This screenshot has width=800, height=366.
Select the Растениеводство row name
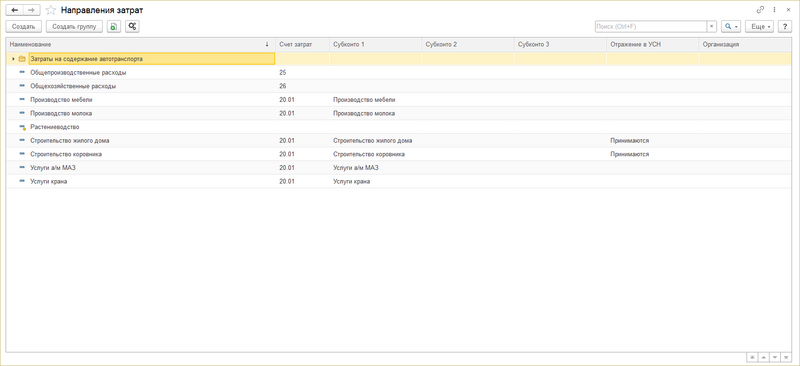55,127
